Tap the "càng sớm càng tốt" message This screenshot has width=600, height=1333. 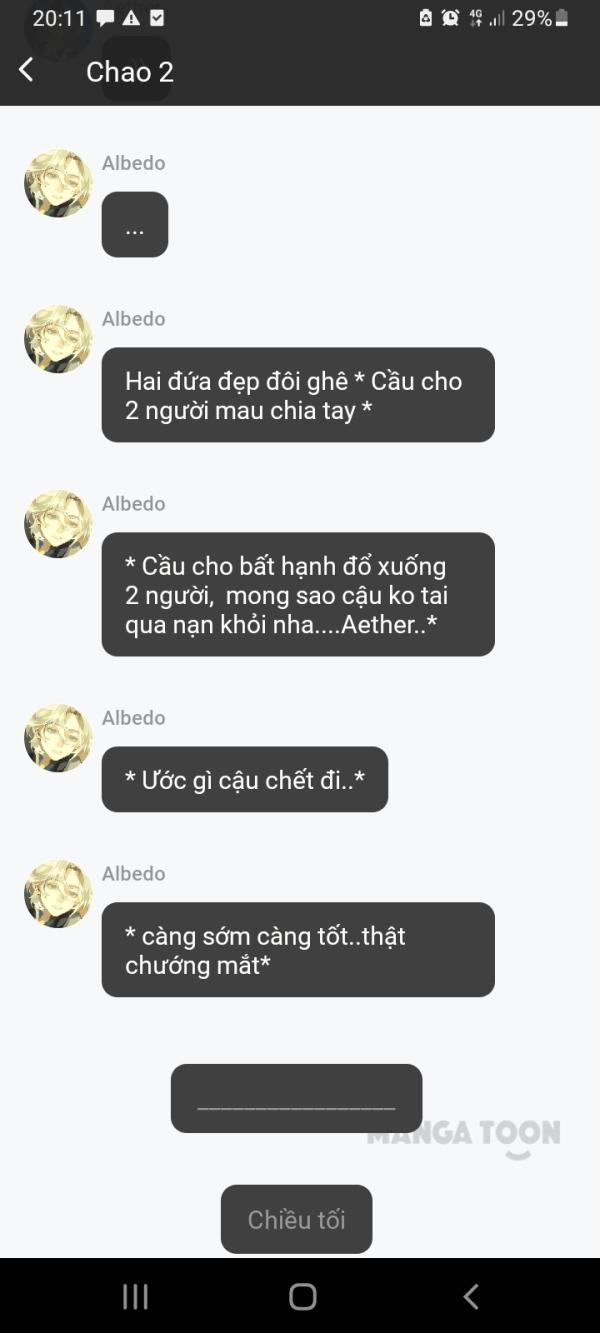tap(298, 950)
